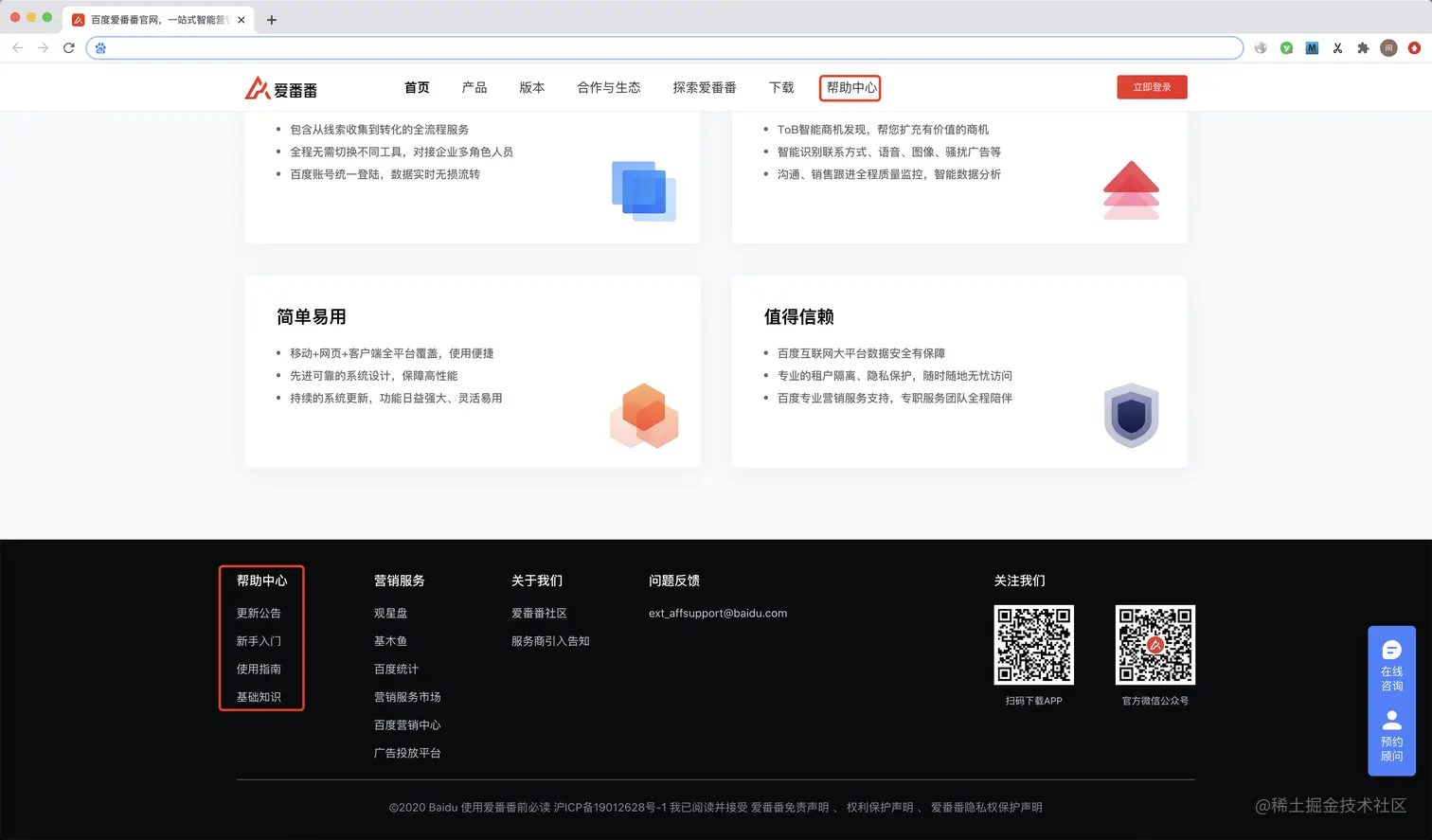1432x840 pixels.
Task: Reload the page with the refresh icon
Action: [68, 47]
